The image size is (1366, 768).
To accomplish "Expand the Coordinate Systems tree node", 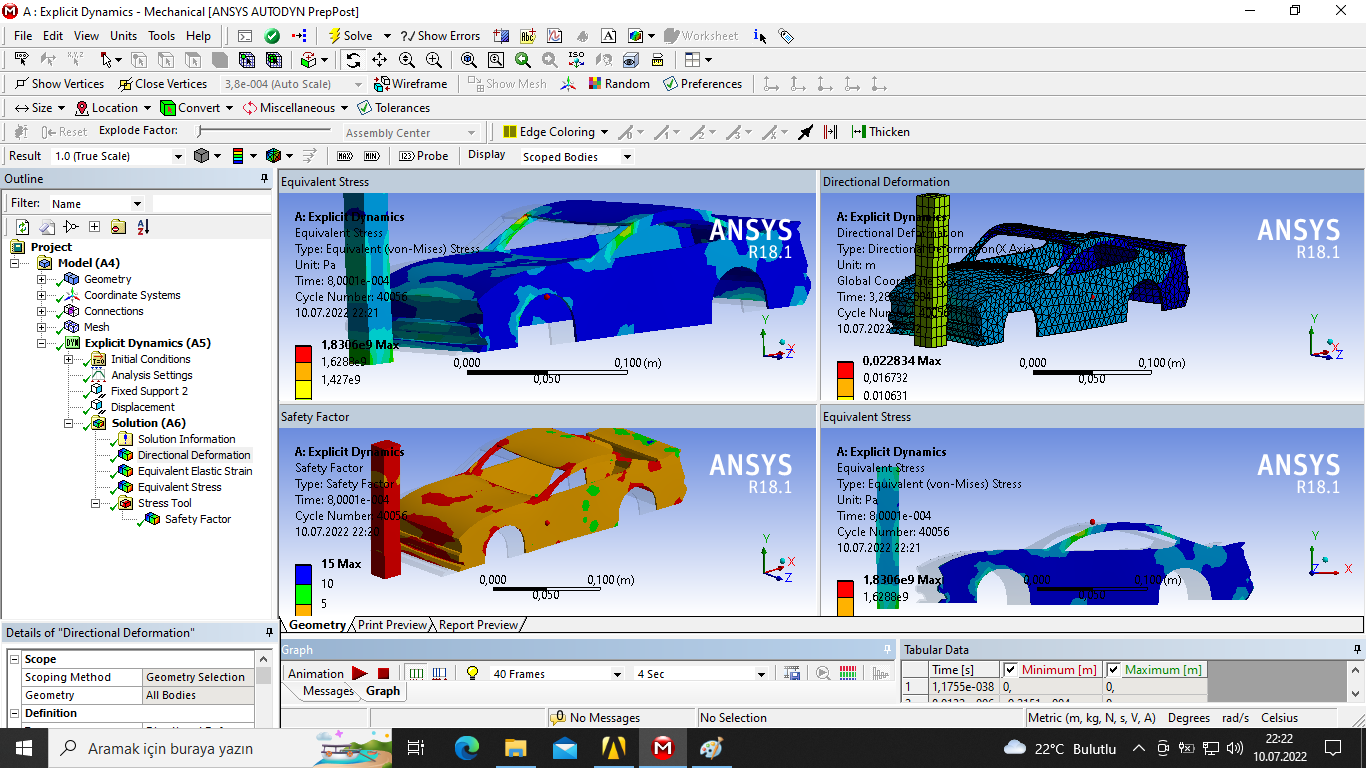I will [x=41, y=295].
